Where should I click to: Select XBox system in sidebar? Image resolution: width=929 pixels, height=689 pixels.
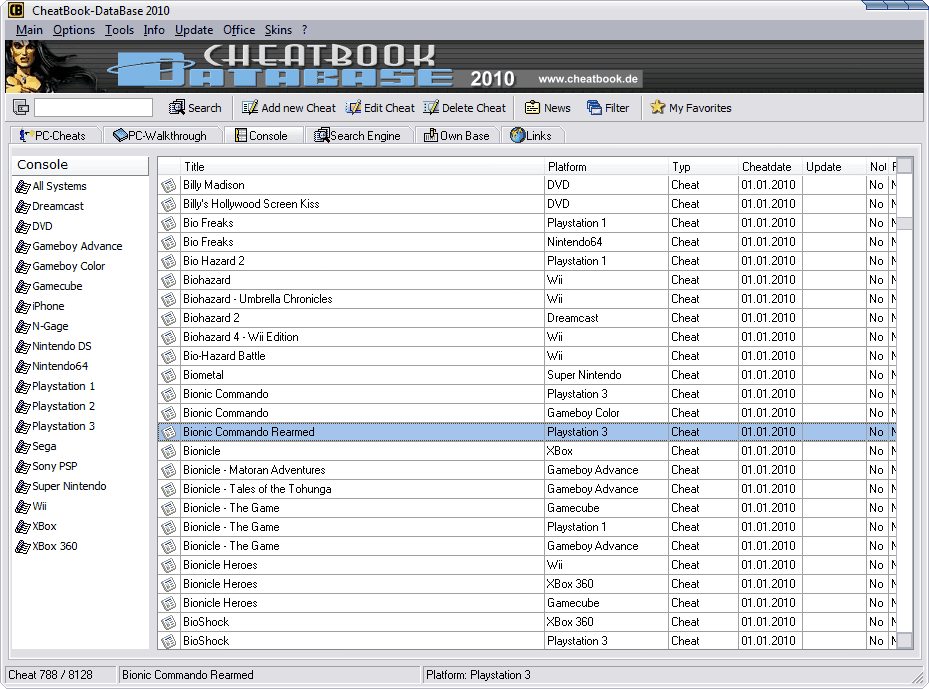(36, 526)
